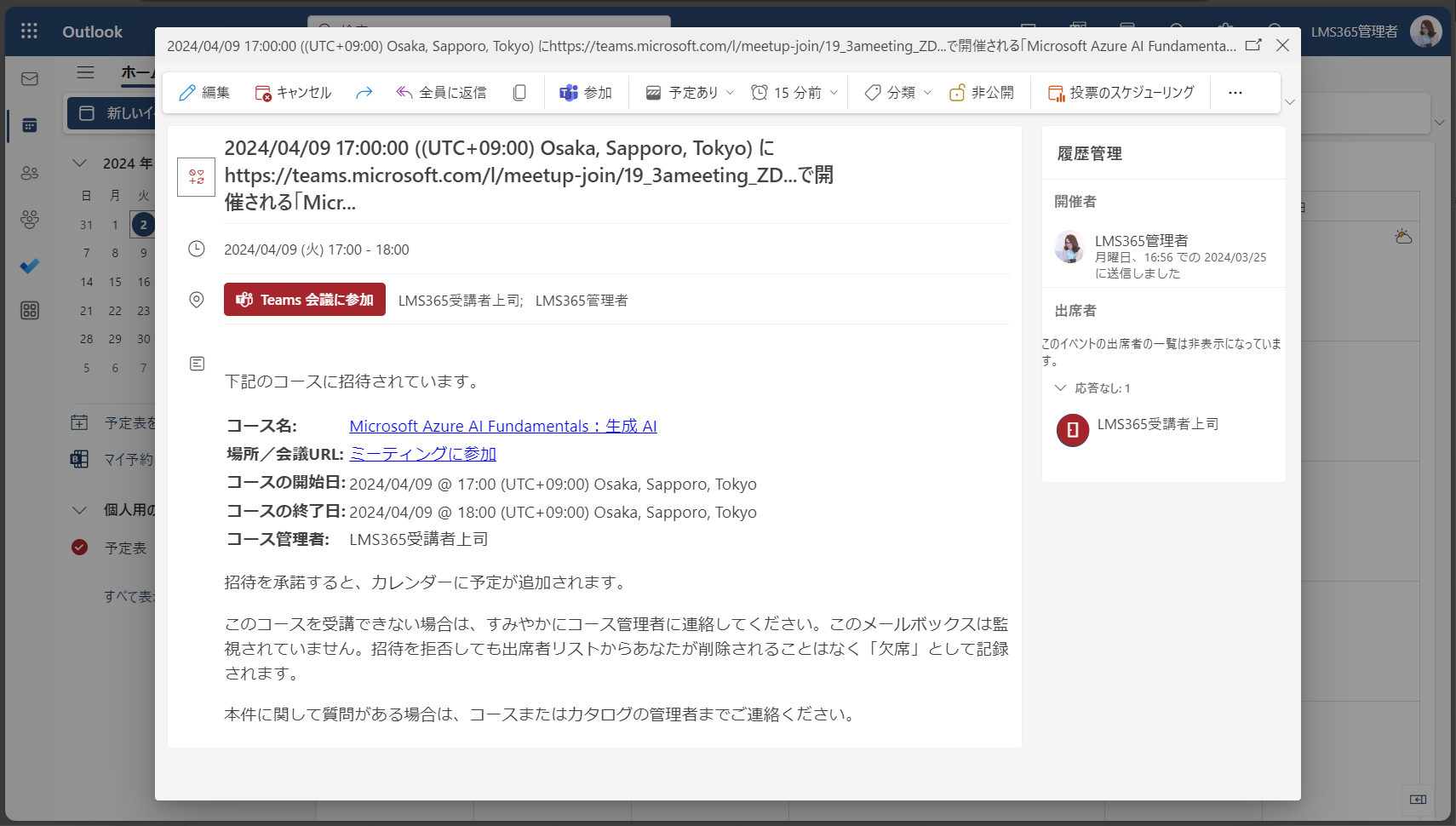
Task: Open the Calendar icon in left rail
Action: [30, 125]
